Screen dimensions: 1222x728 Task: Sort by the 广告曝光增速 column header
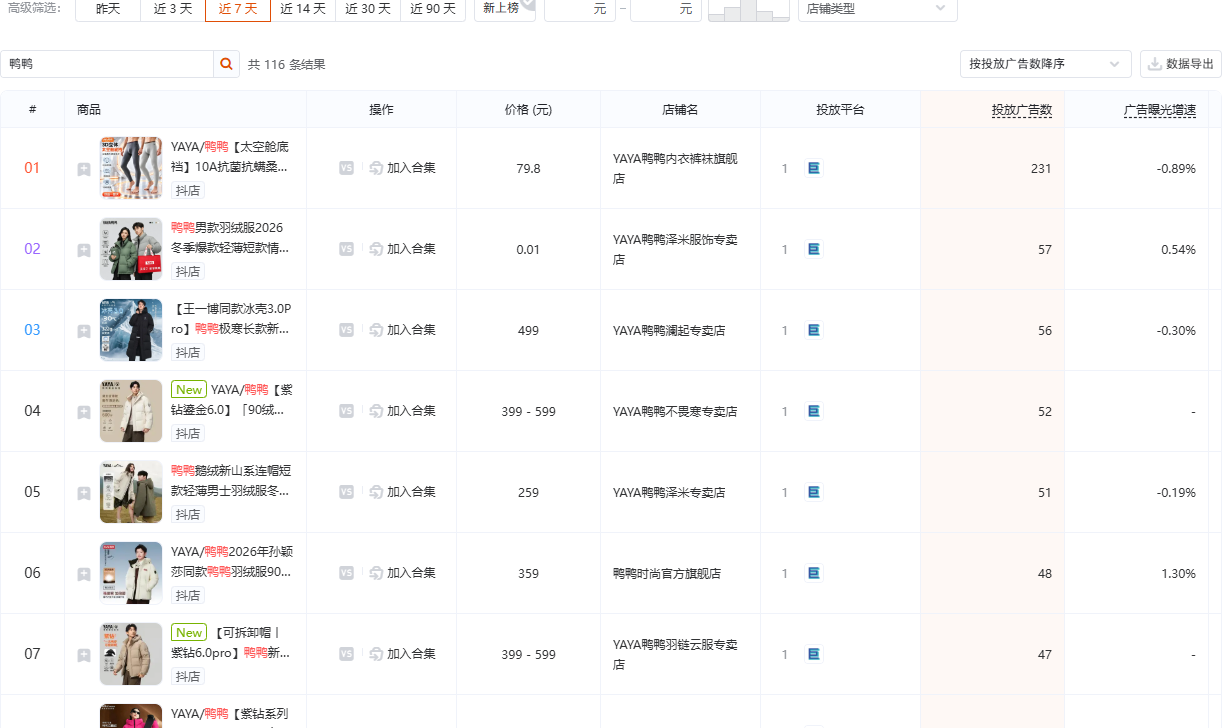coord(1159,110)
